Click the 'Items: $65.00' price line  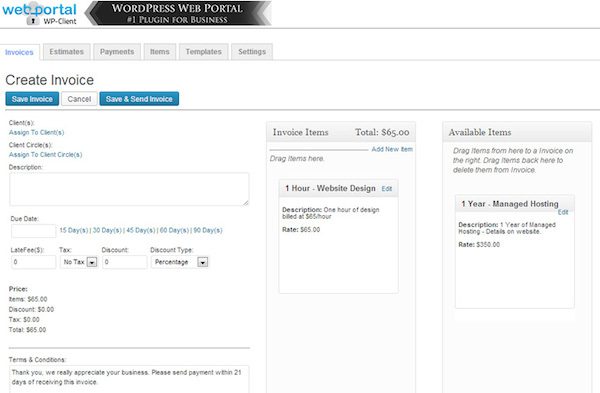(28, 299)
